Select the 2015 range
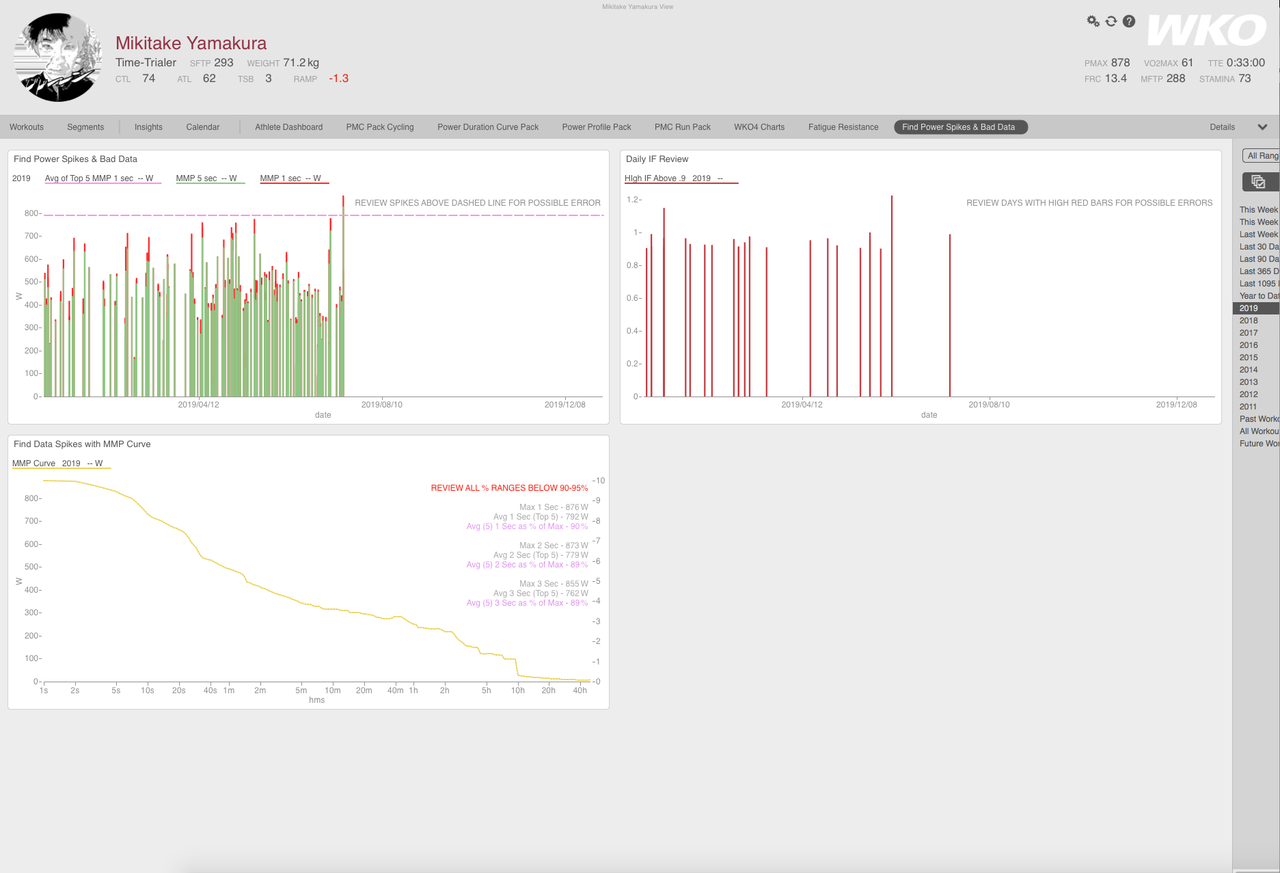The height and width of the screenshot is (873, 1280). pos(1249,358)
